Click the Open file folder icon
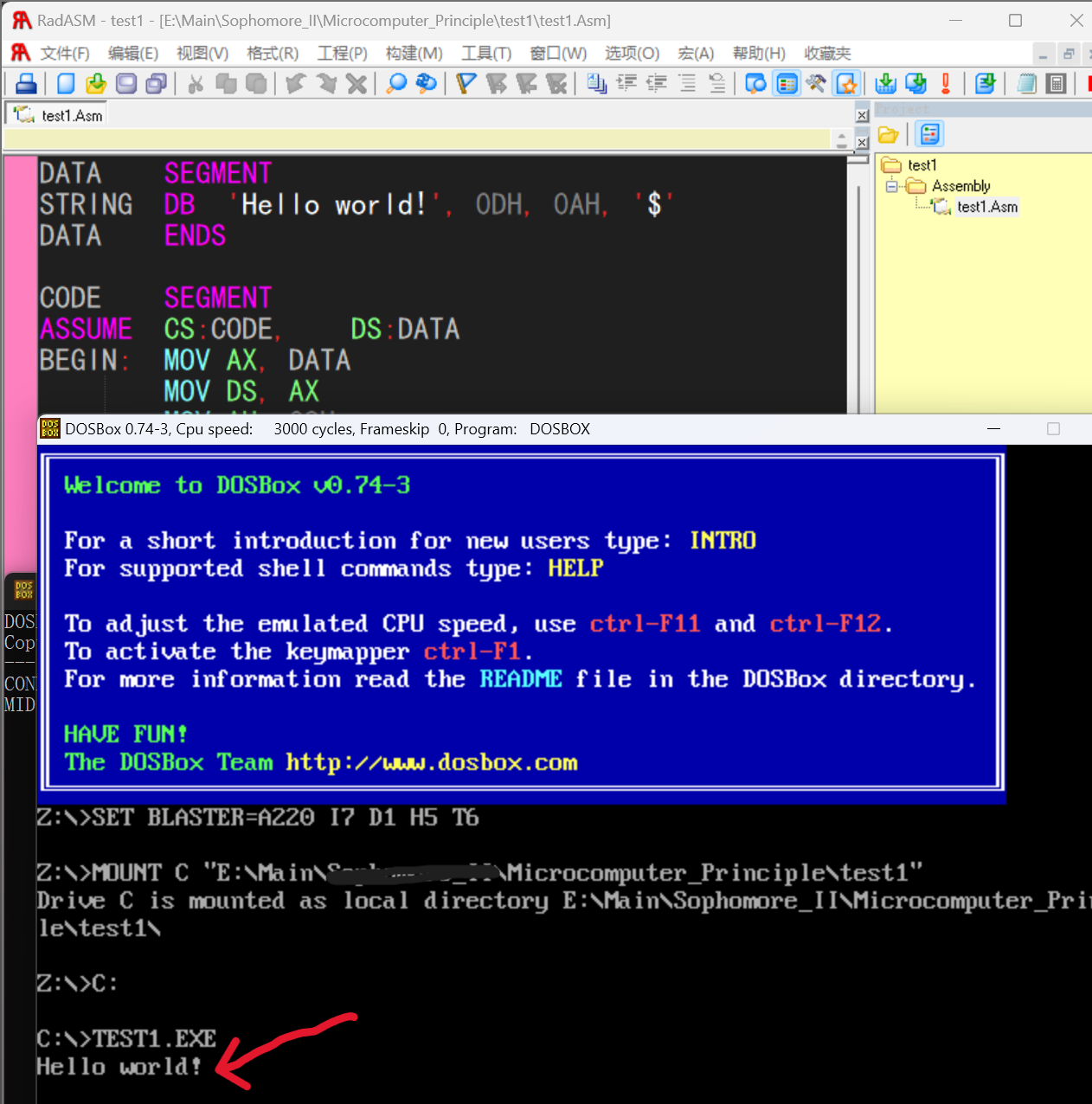 click(x=96, y=84)
